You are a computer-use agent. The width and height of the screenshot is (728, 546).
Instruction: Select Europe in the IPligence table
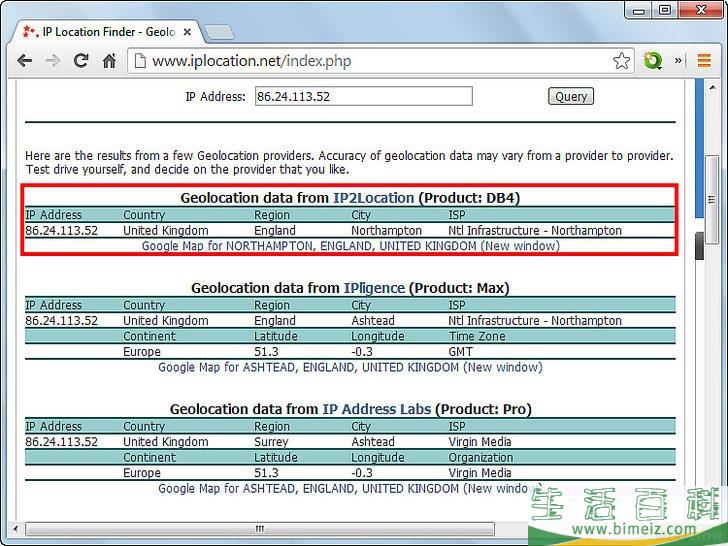coord(142,352)
